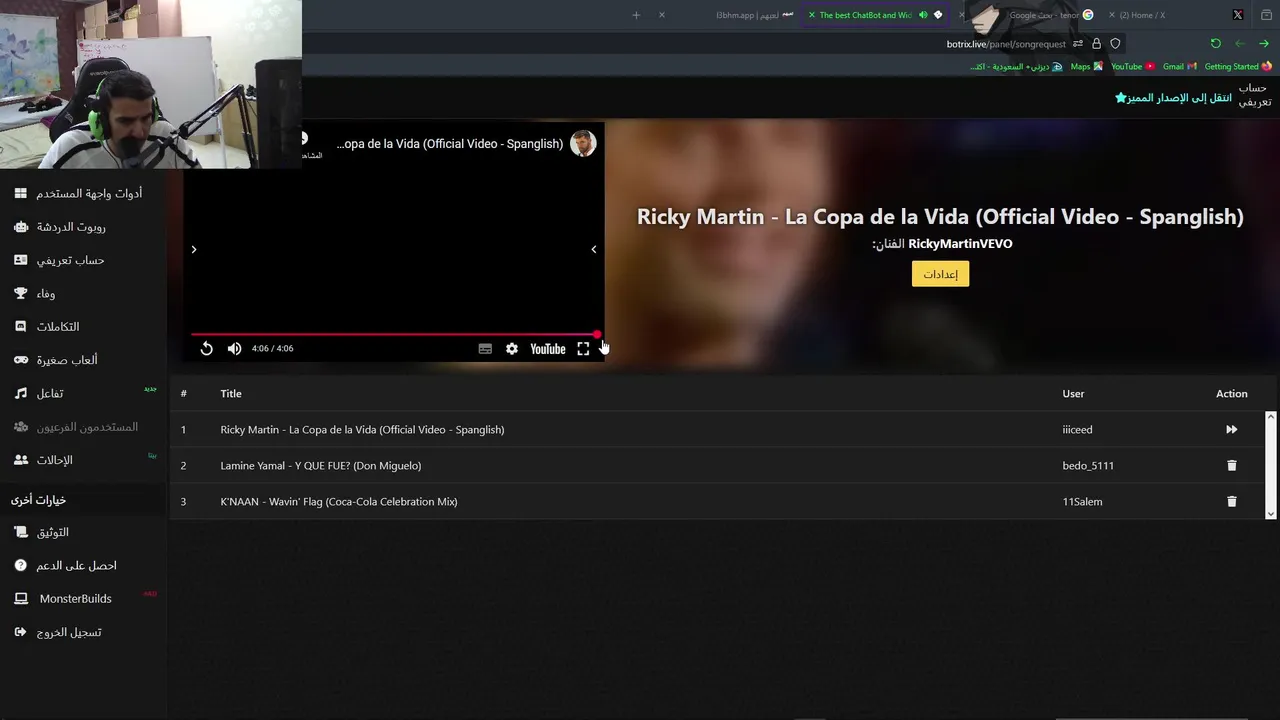Viewport: 1280px width, 720px height.
Task: Toggle subtitles in the video player
Action: (x=485, y=349)
